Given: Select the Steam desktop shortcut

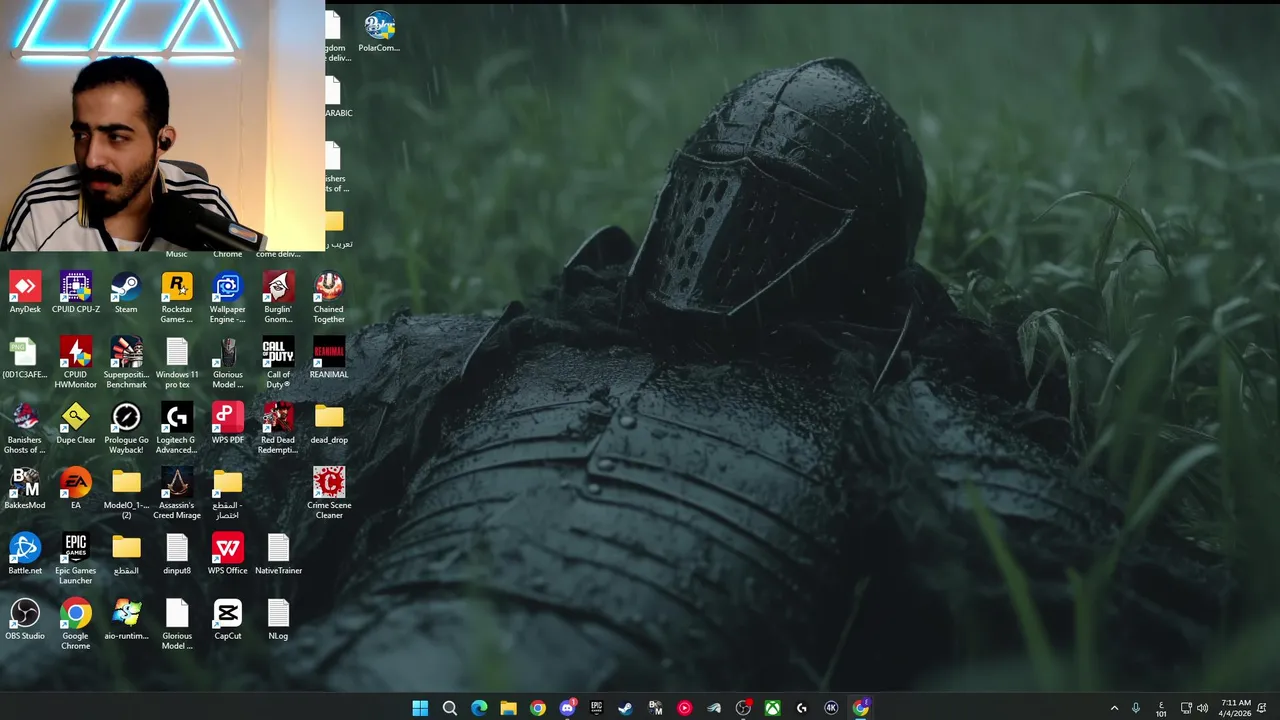Looking at the screenshot, I should [126, 293].
